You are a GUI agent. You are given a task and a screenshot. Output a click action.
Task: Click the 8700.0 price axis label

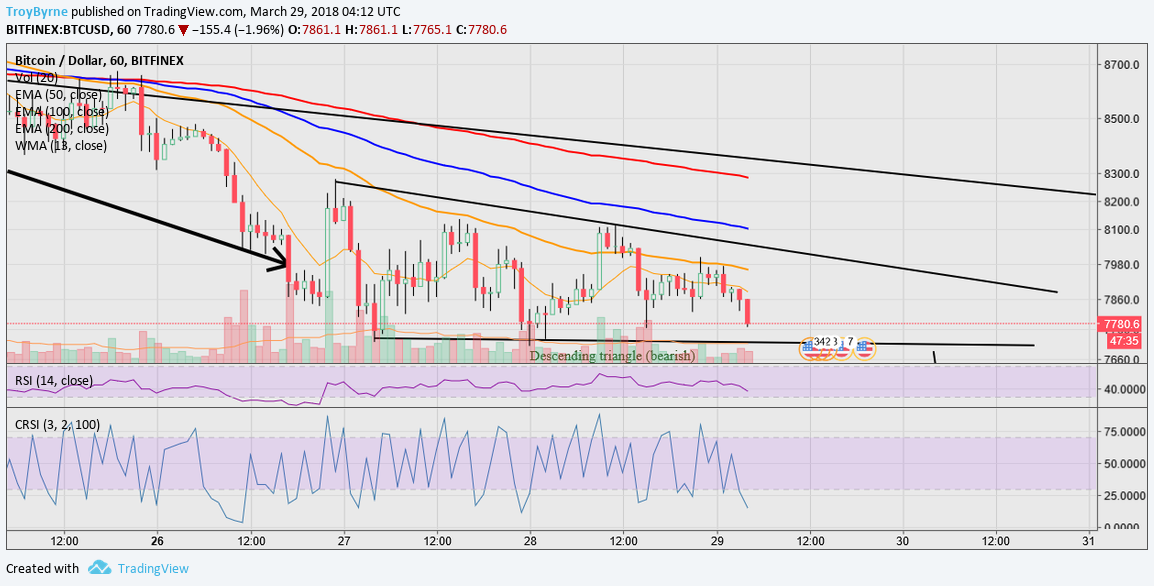(x=1120, y=65)
